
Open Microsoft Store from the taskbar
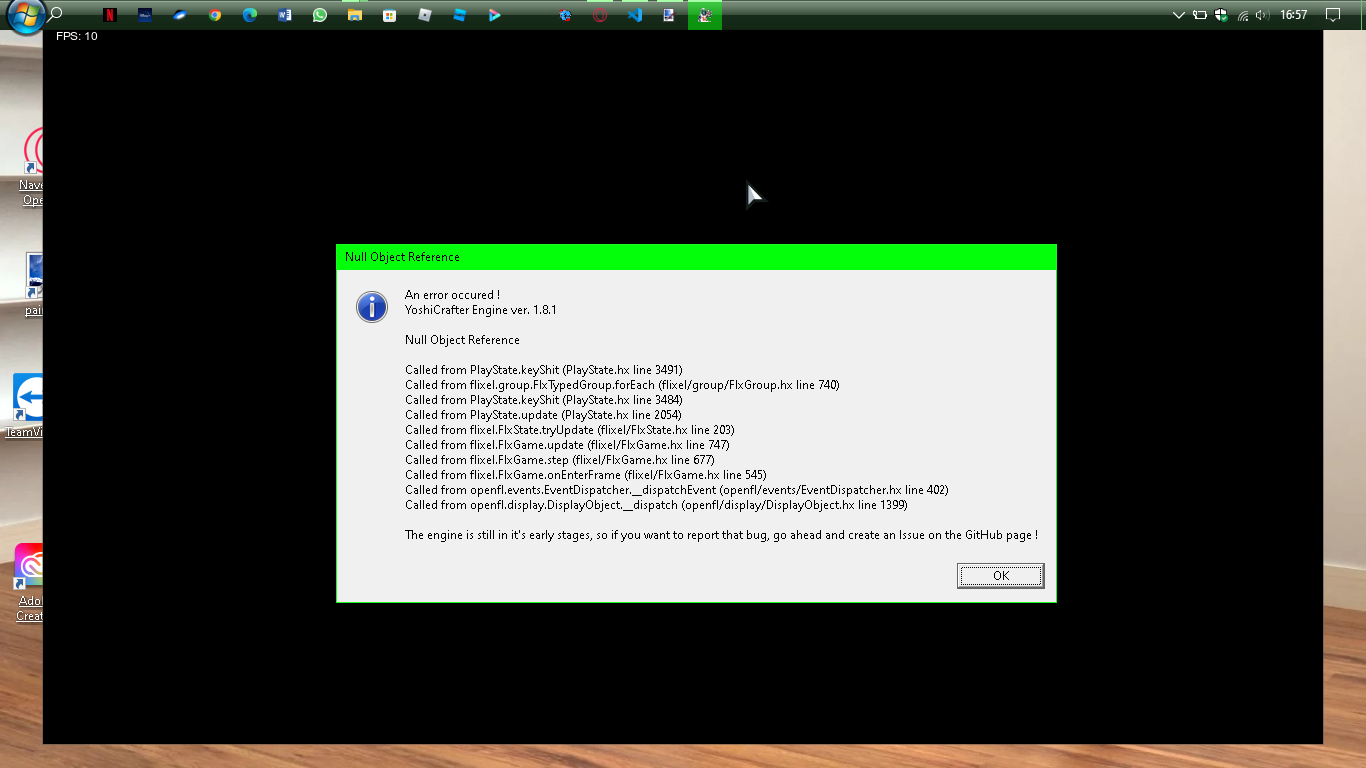coord(390,15)
